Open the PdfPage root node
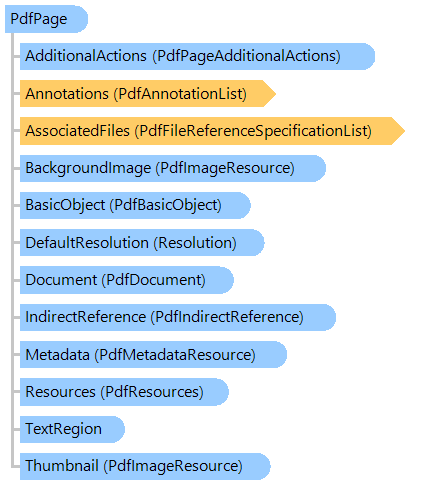This screenshot has width=423, height=484. tap(46, 19)
